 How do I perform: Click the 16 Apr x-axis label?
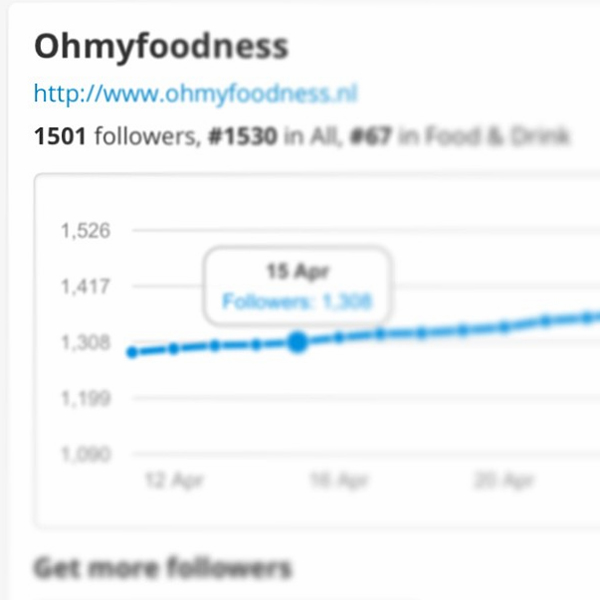[339, 481]
